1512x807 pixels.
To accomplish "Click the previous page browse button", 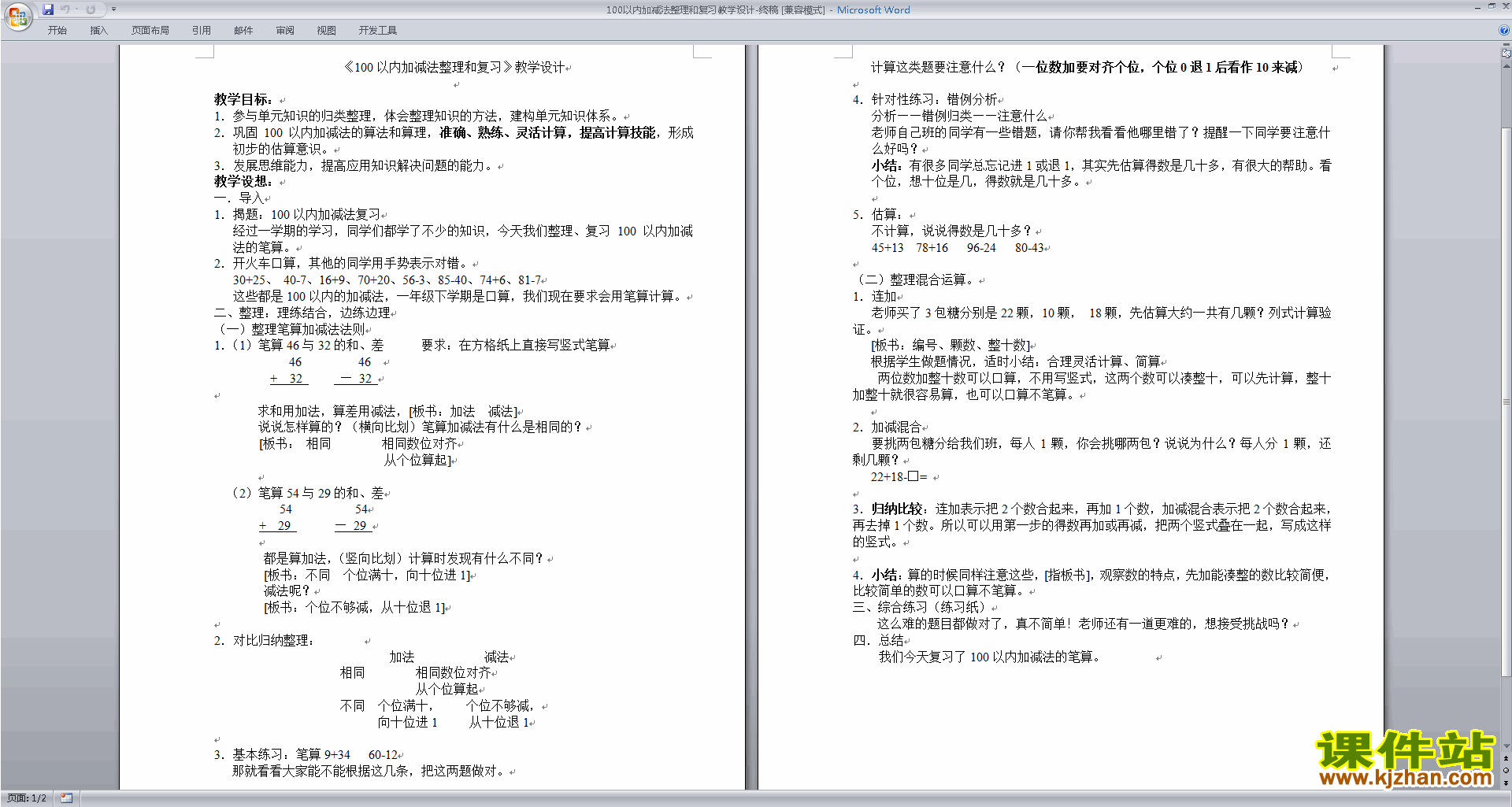I will pyautogui.click(x=1506, y=758).
